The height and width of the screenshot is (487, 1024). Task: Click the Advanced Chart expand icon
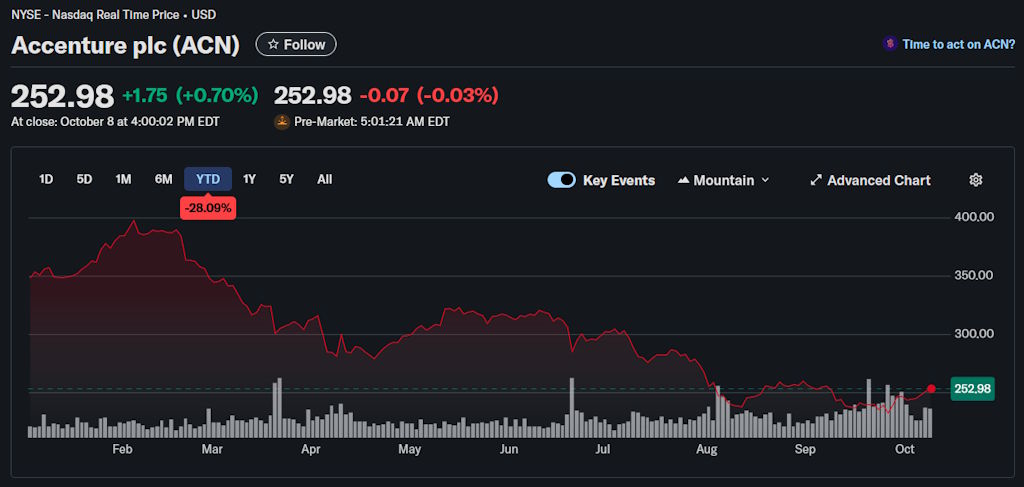pos(816,180)
